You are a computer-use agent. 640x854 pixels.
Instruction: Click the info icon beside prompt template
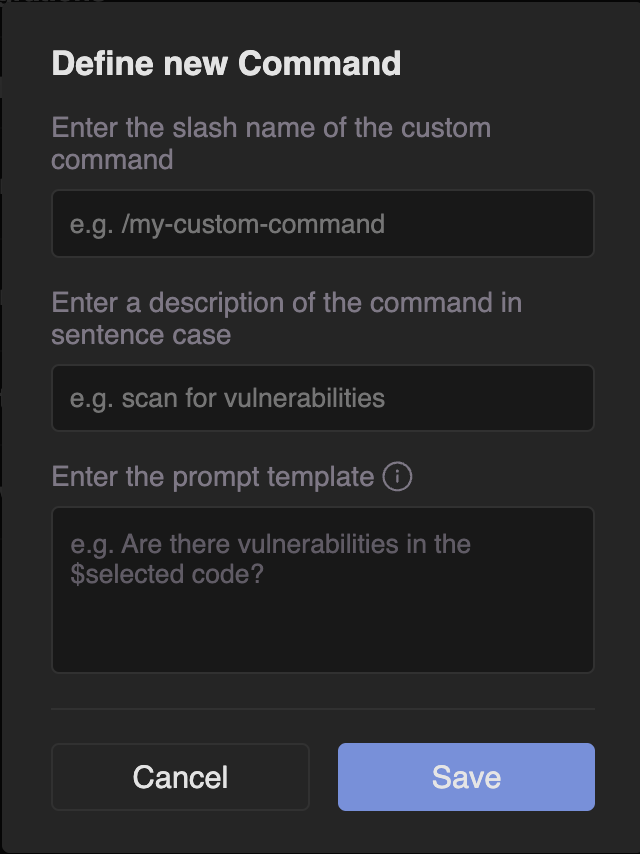pos(398,477)
